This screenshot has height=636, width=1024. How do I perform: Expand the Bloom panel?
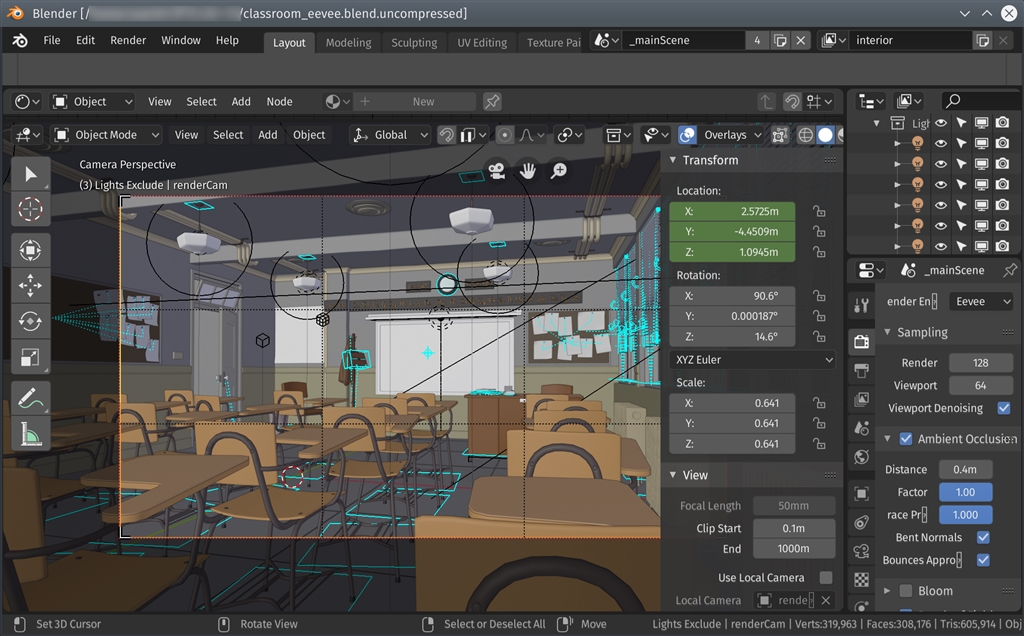coord(887,591)
